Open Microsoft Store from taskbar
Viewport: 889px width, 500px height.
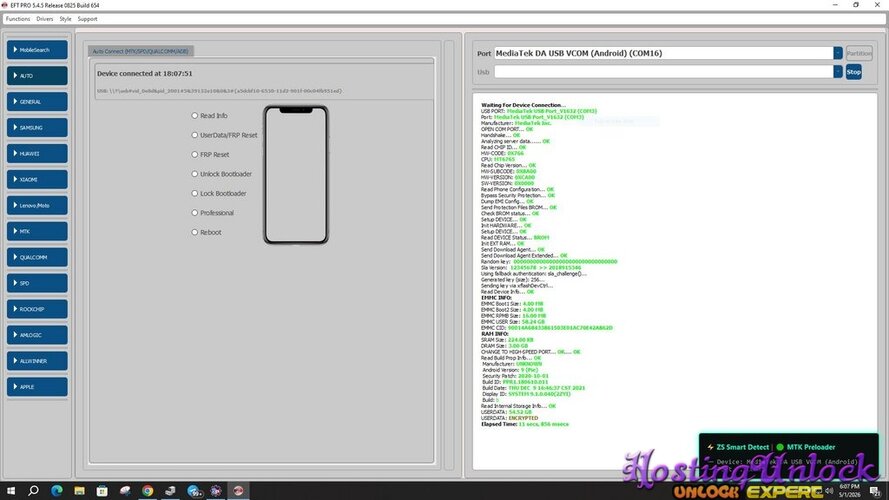click(x=102, y=490)
